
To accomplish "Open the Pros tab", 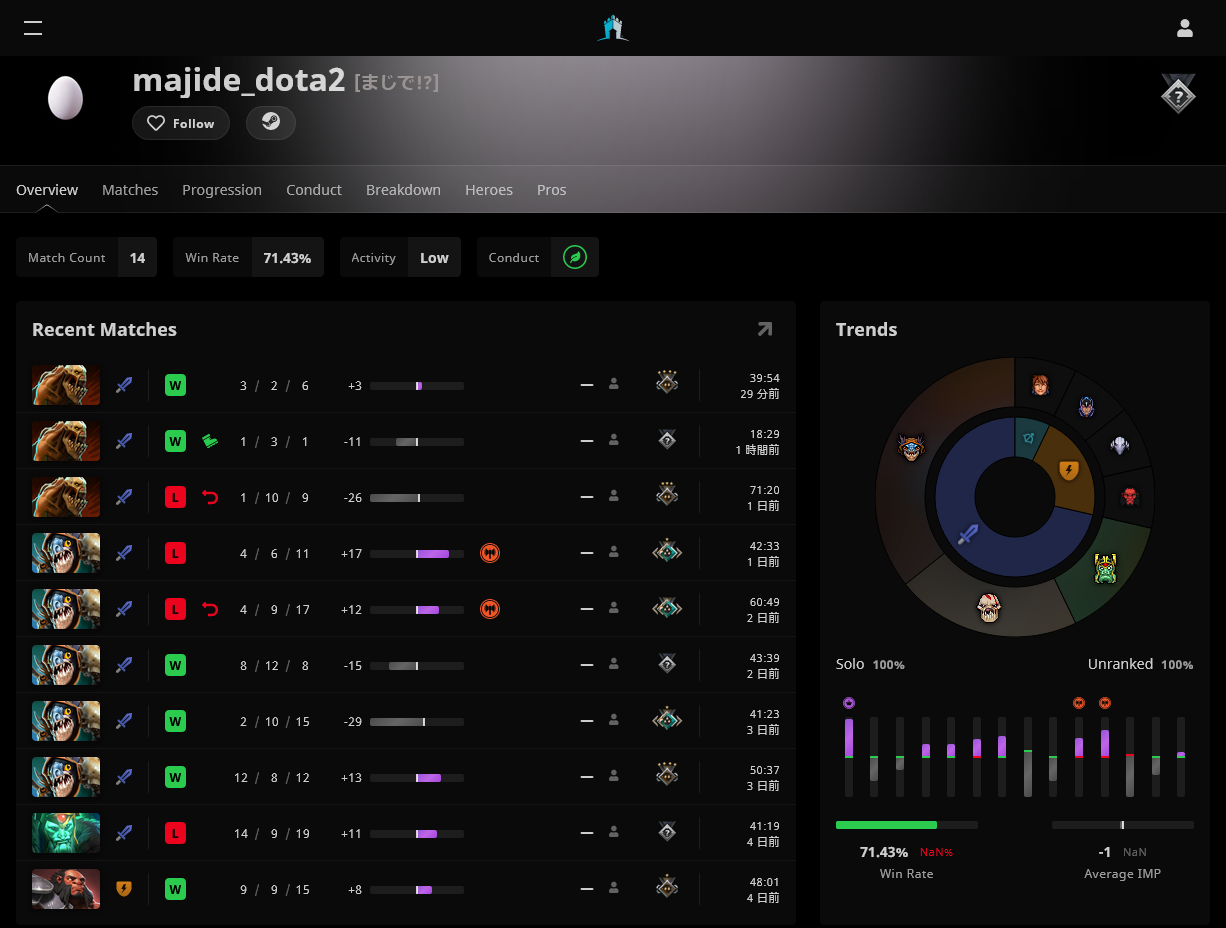I will (x=552, y=190).
